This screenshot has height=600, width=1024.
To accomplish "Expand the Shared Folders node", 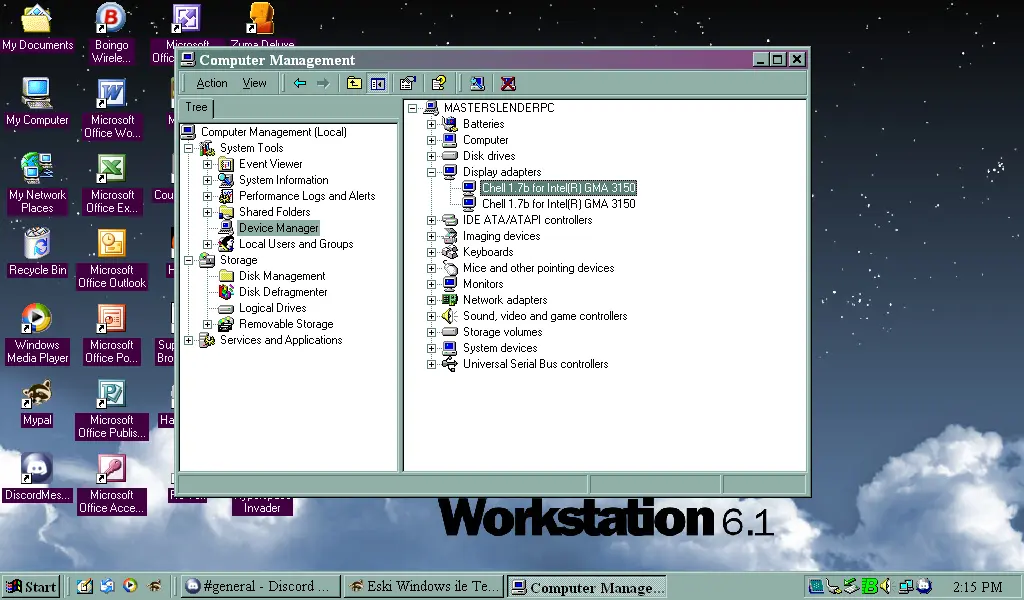I will click(x=208, y=212).
